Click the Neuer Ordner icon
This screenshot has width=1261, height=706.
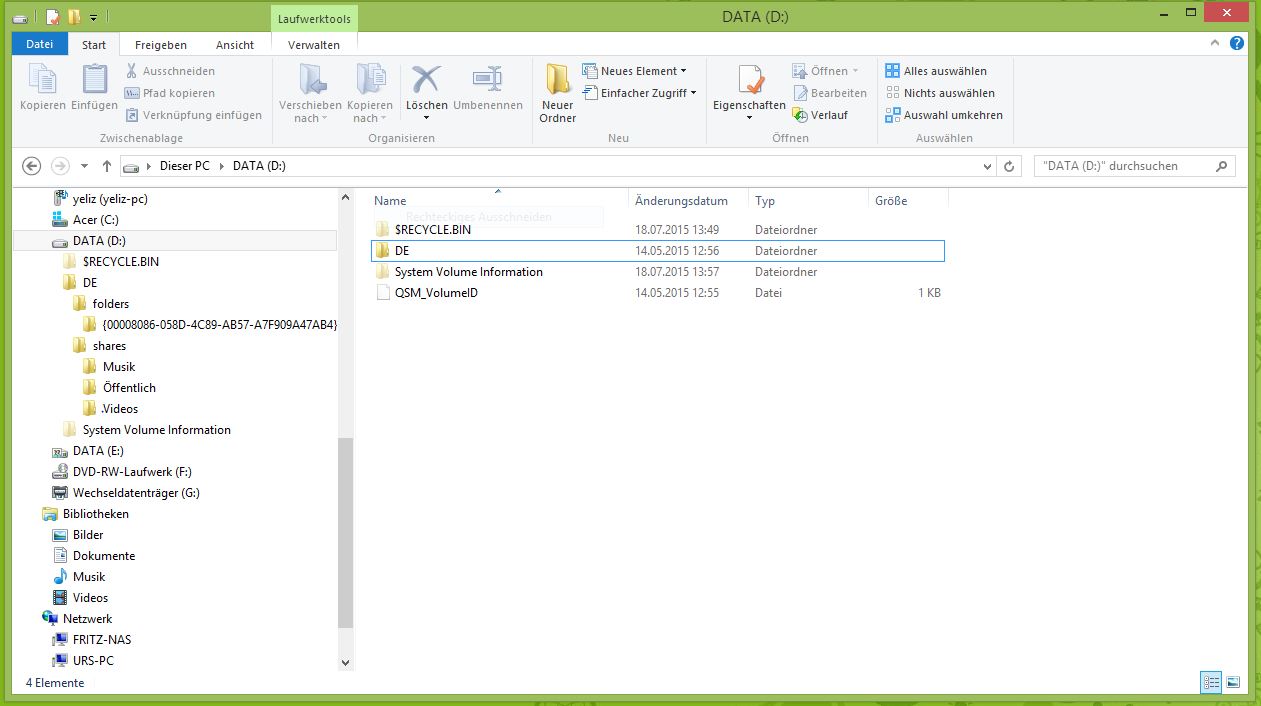tap(557, 80)
